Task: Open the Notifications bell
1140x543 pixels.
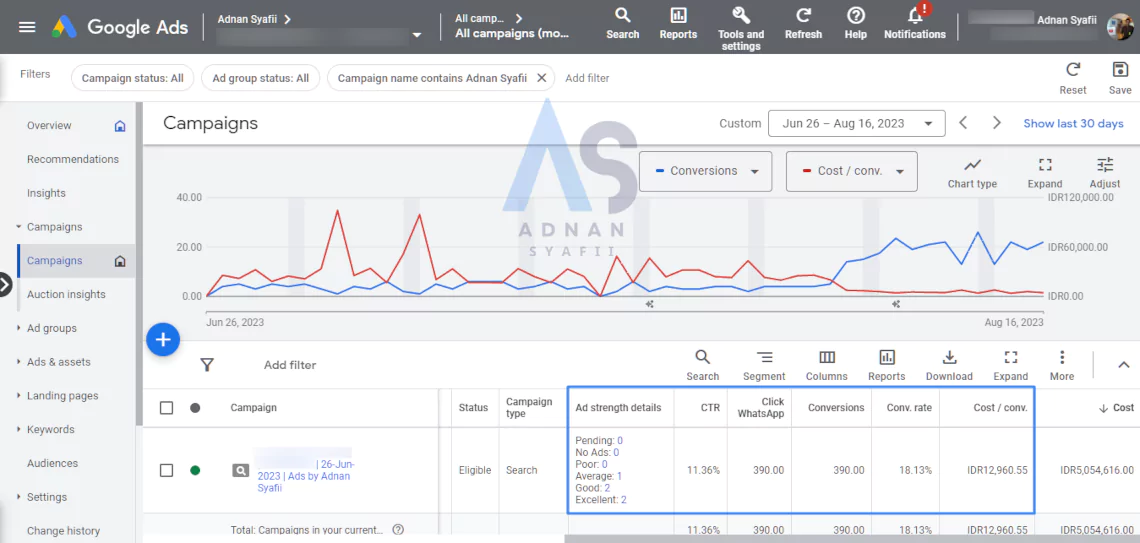Action: 915,23
